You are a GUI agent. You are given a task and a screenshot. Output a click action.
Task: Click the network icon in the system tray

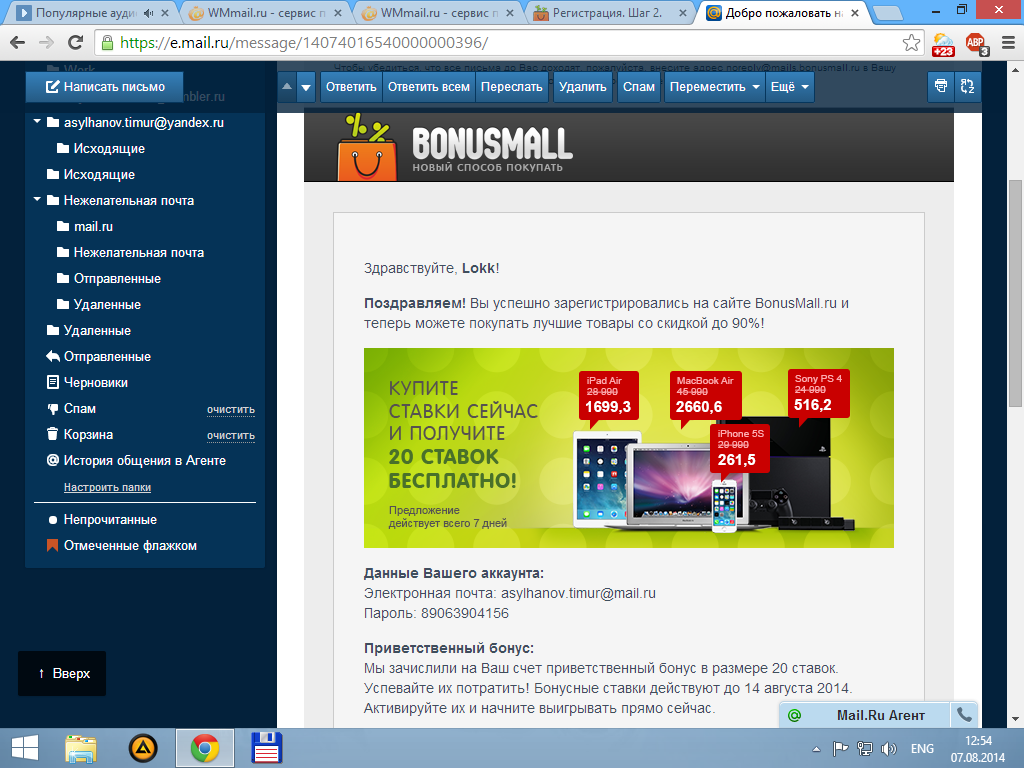(865, 748)
